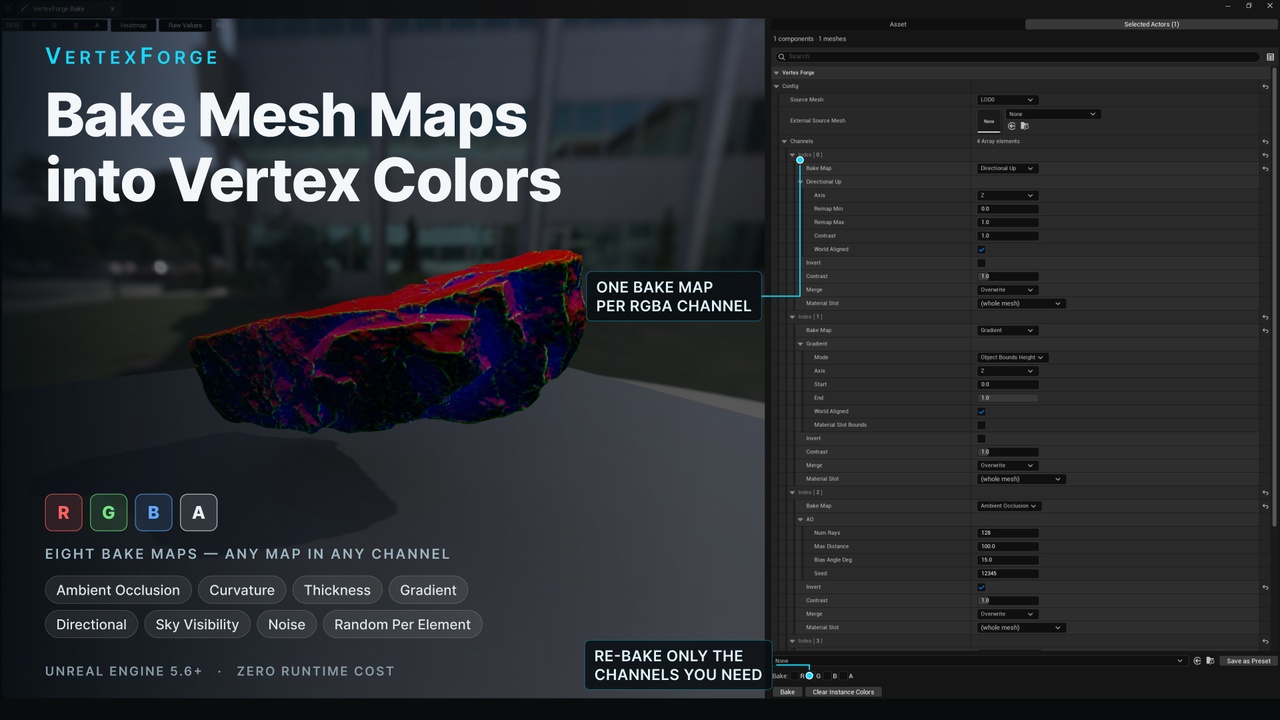Image resolution: width=1280 pixels, height=720 pixels.
Task: Switch to Selected Actors (1) tab
Action: click(1151, 24)
